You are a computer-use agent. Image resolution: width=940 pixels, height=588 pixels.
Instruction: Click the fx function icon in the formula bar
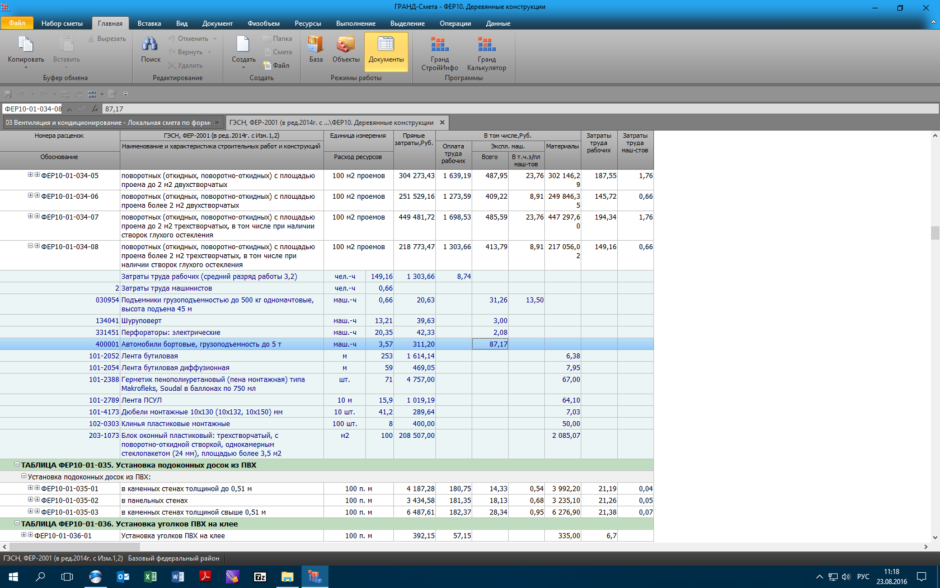[x=95, y=109]
